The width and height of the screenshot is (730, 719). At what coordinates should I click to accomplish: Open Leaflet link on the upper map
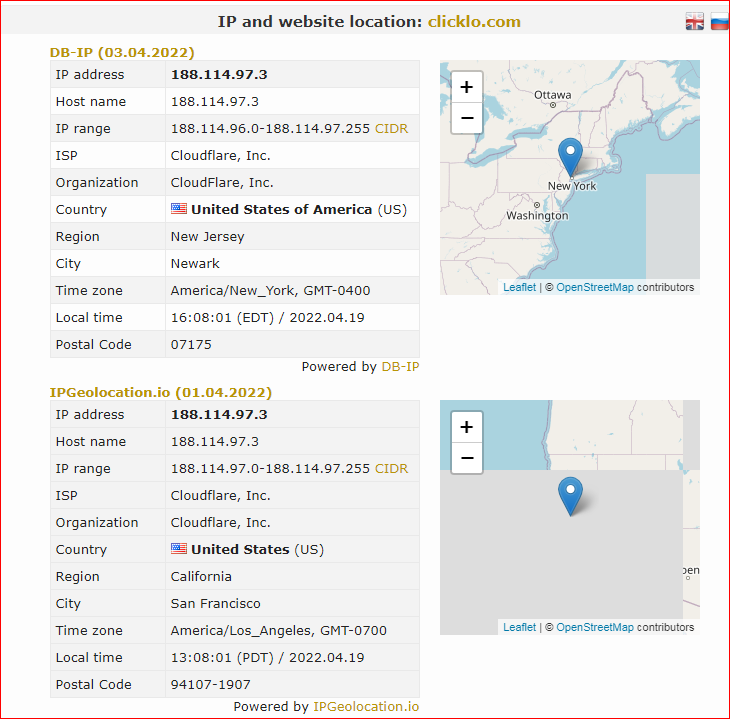coord(520,287)
